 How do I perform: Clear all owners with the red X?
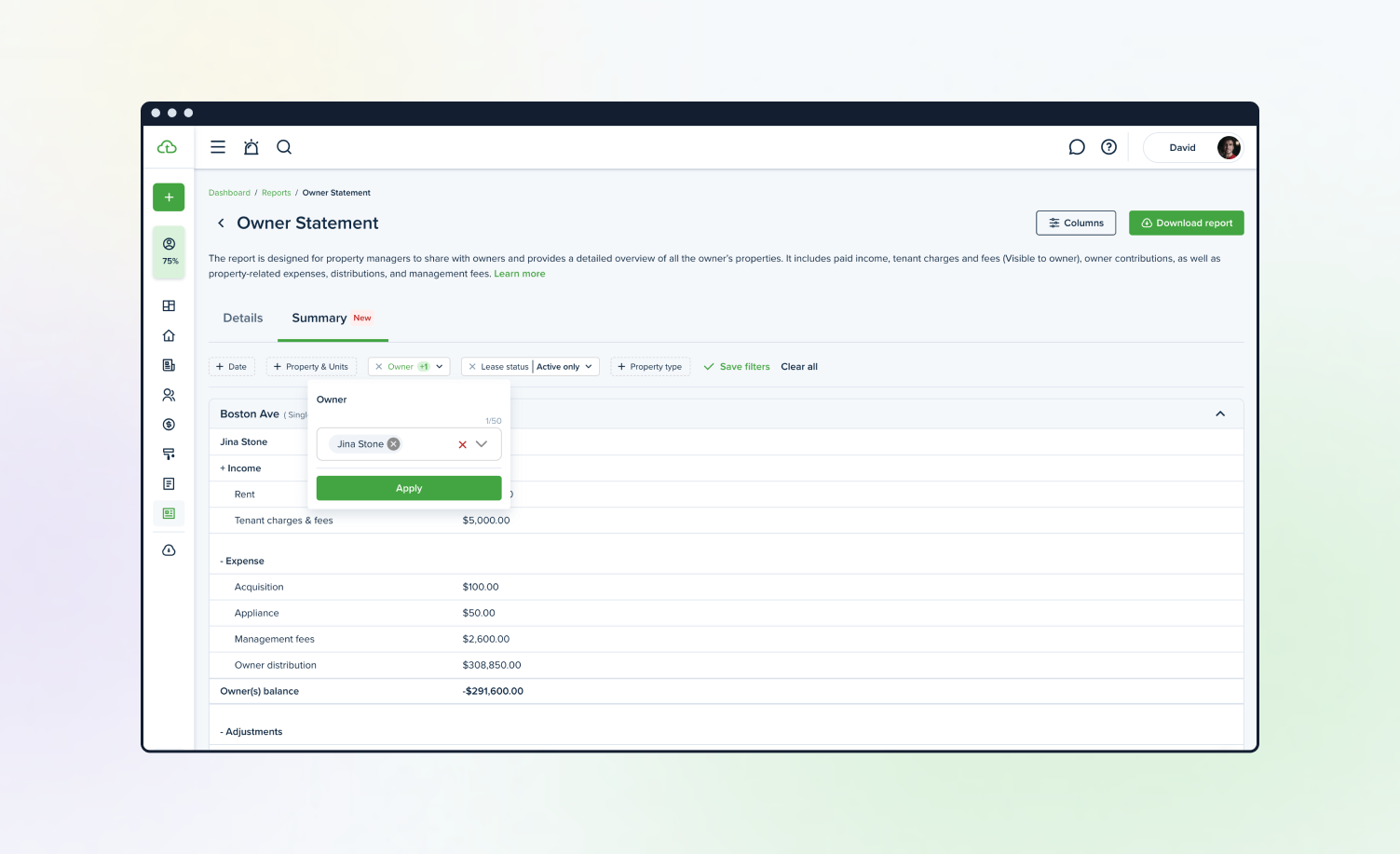(x=462, y=444)
